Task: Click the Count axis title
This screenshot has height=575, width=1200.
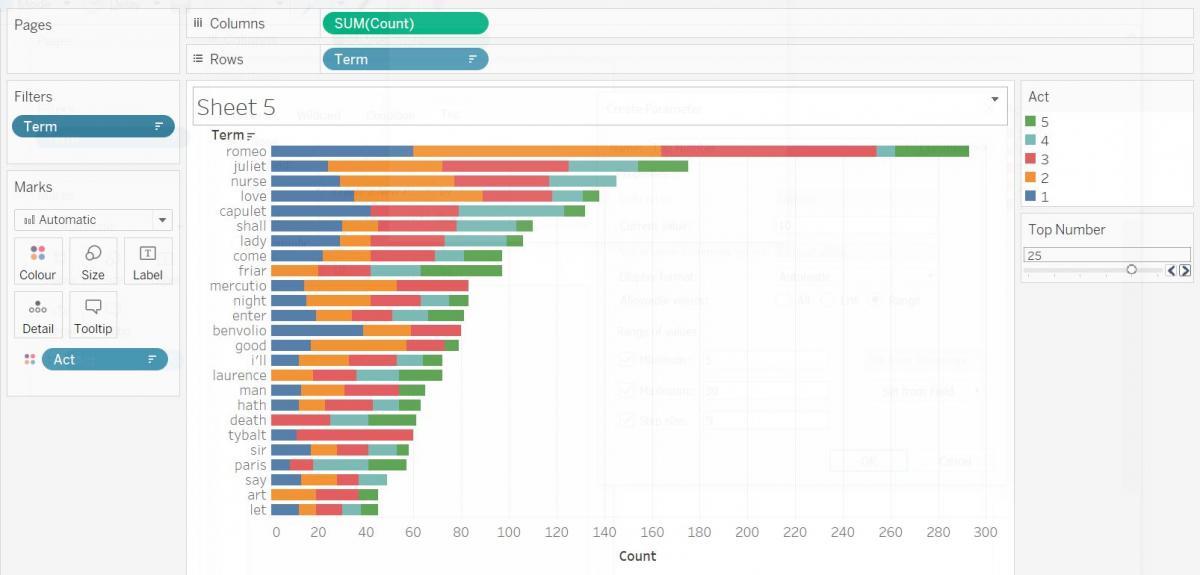Action: (x=637, y=556)
